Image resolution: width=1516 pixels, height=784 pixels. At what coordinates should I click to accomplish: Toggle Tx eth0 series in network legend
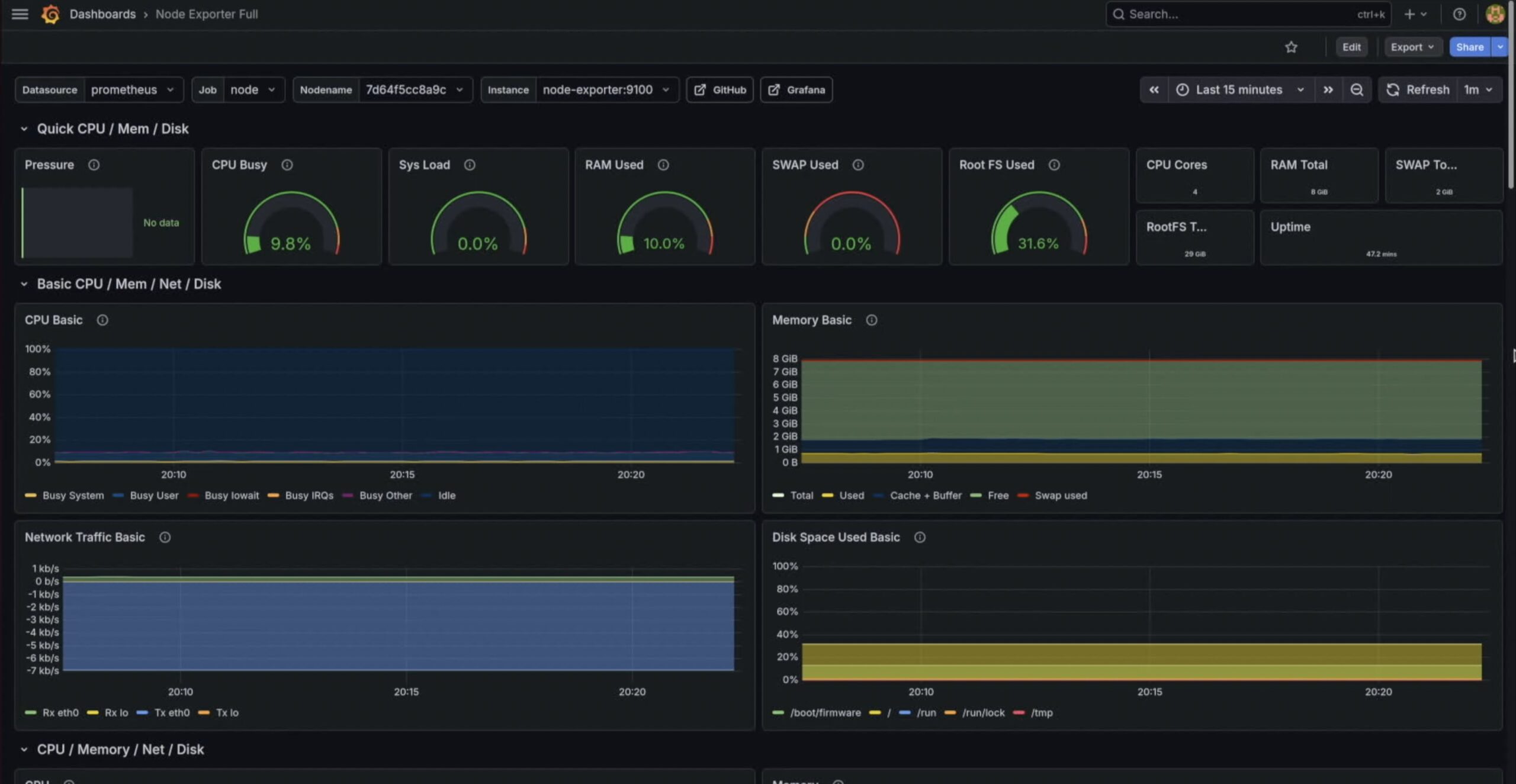(172, 712)
